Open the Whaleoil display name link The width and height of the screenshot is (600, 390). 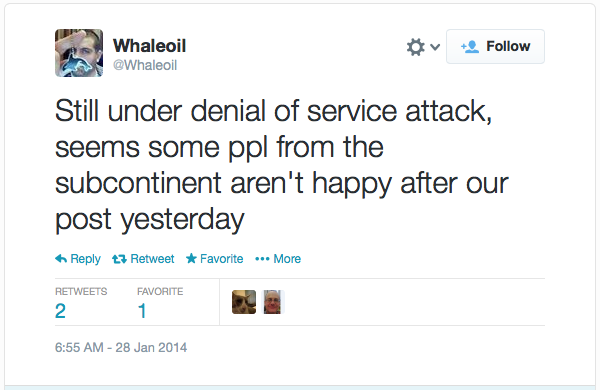tap(149, 46)
